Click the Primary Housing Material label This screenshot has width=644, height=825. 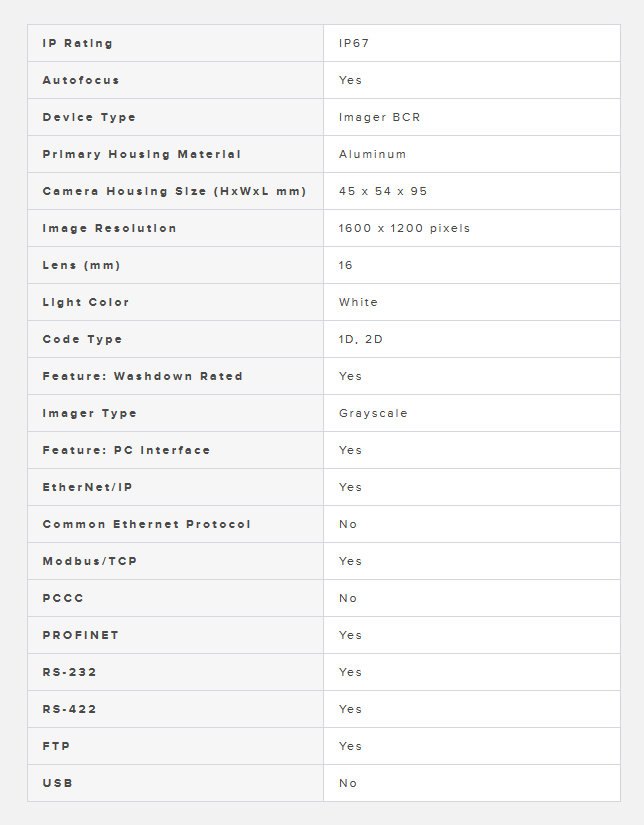(x=142, y=155)
